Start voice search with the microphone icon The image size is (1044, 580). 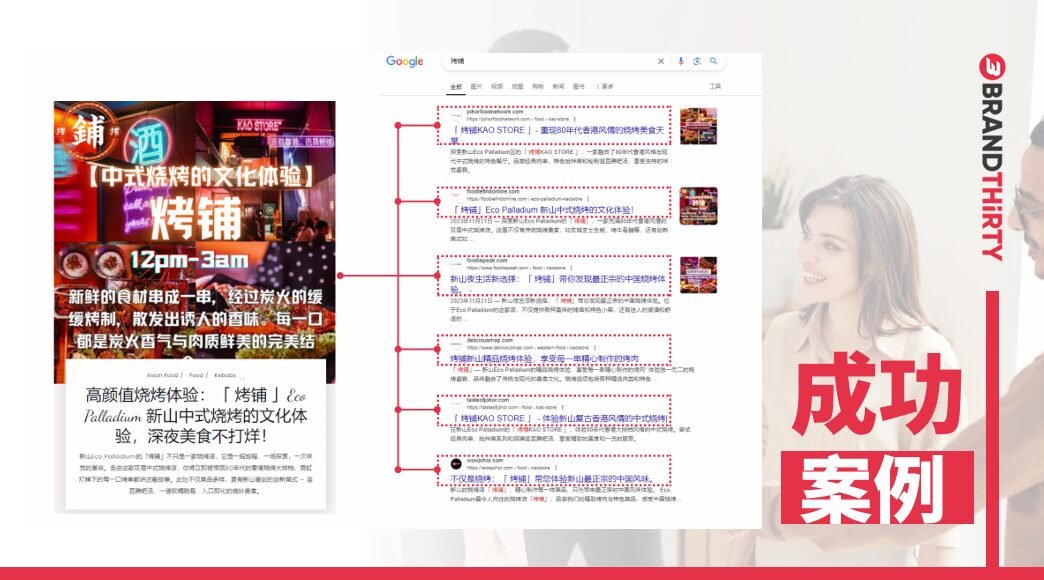click(681, 62)
